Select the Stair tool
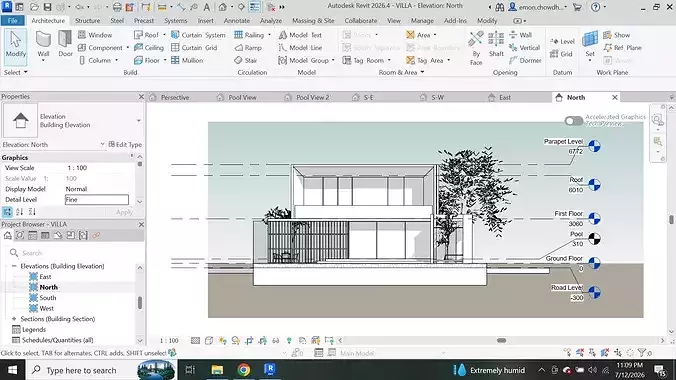 click(x=246, y=60)
